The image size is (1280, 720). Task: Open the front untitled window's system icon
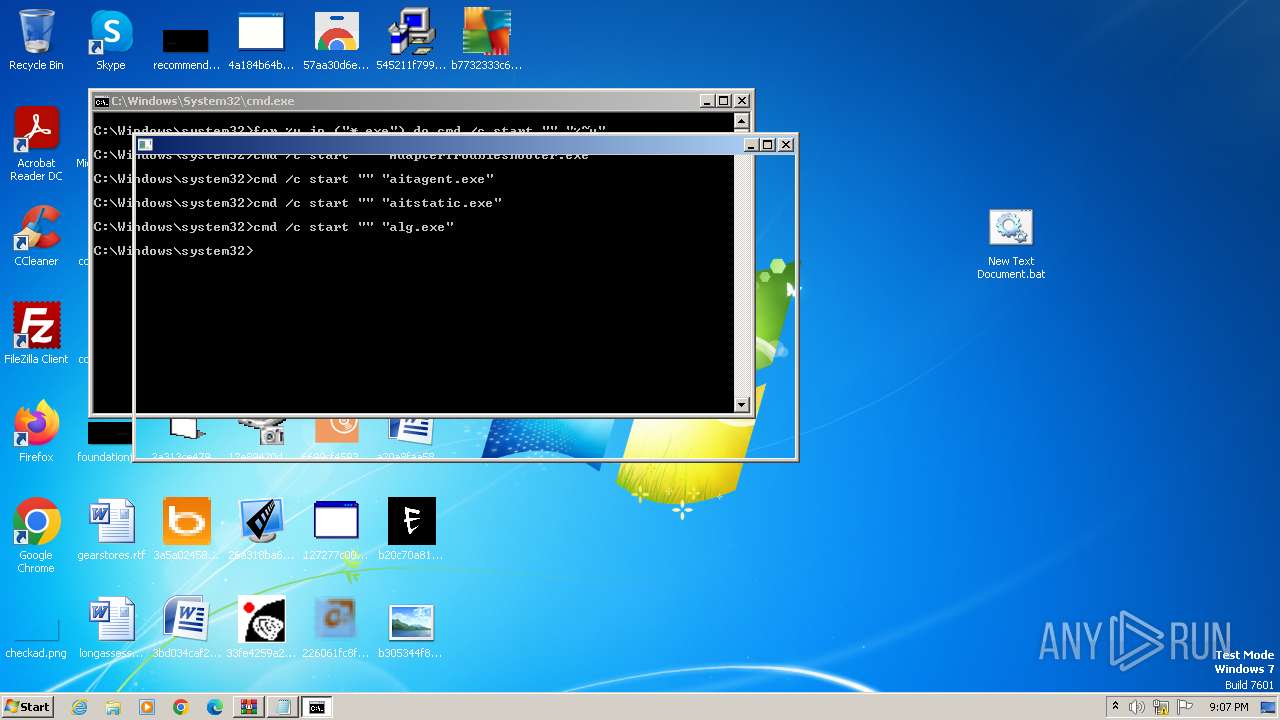coord(145,145)
